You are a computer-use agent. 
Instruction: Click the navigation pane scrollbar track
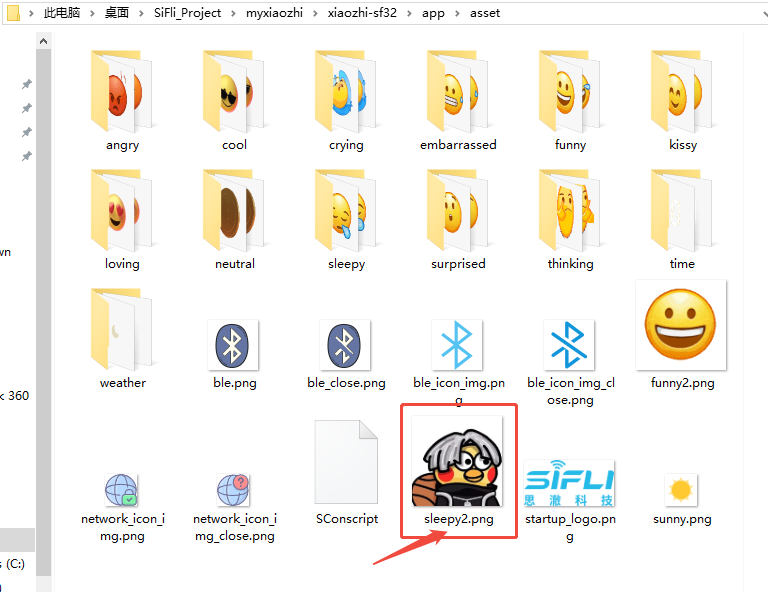[x=43, y=584]
